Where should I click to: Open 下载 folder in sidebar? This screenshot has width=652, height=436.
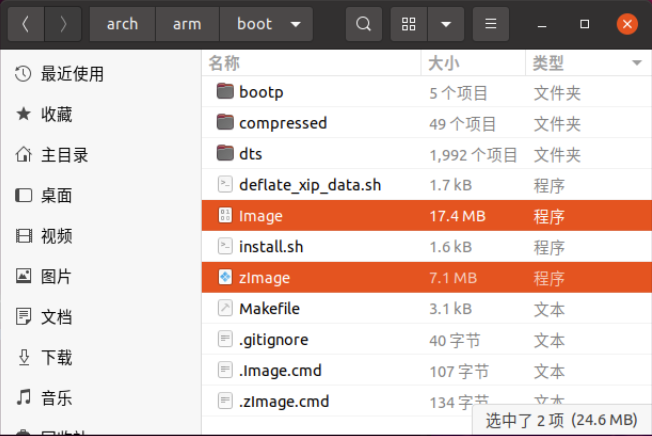57,357
